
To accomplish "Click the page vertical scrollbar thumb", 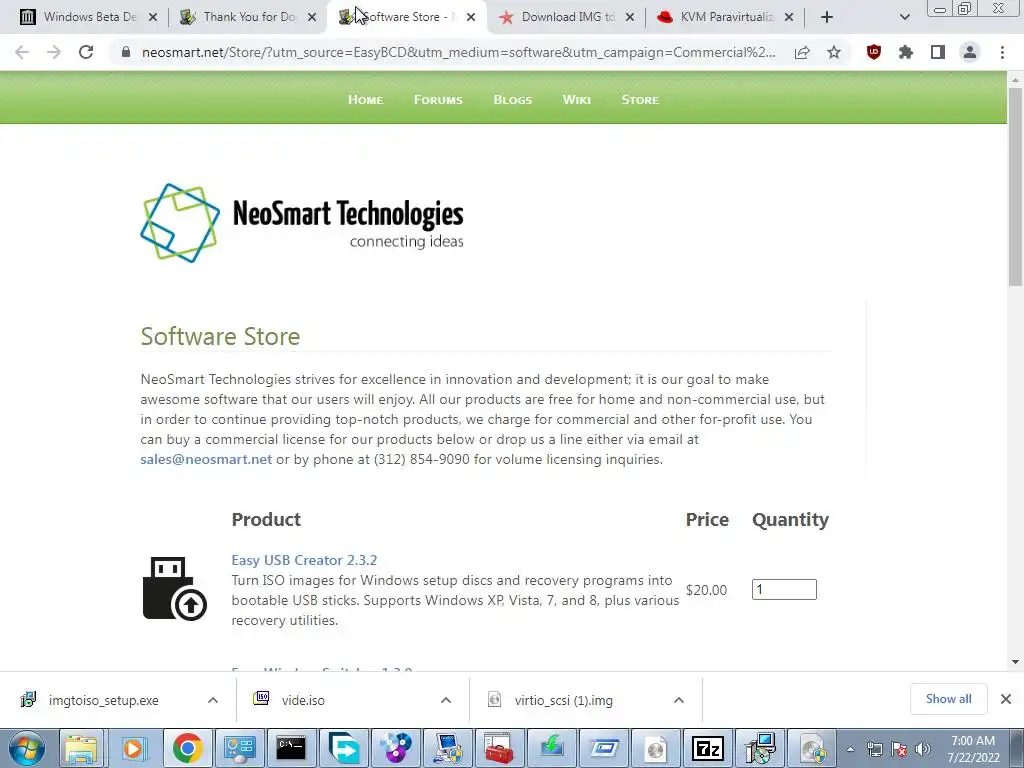I will click(x=1015, y=186).
